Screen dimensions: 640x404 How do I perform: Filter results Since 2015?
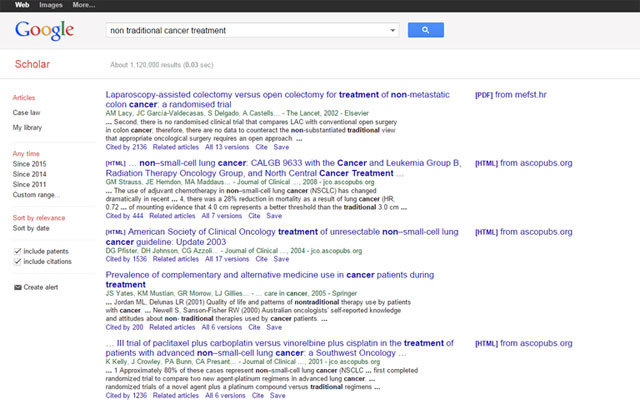(x=29, y=163)
